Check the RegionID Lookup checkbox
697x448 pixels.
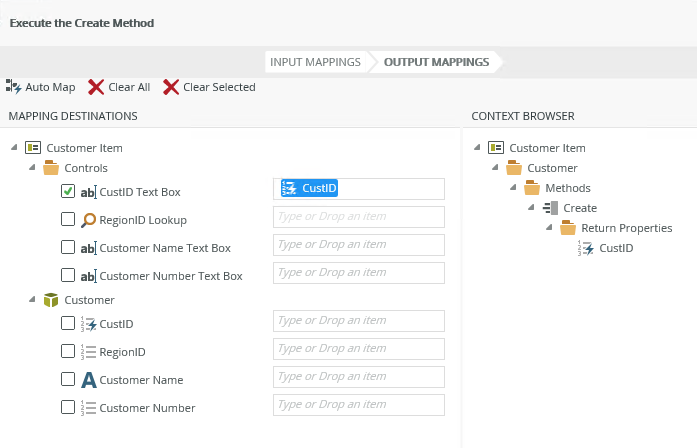point(68,220)
